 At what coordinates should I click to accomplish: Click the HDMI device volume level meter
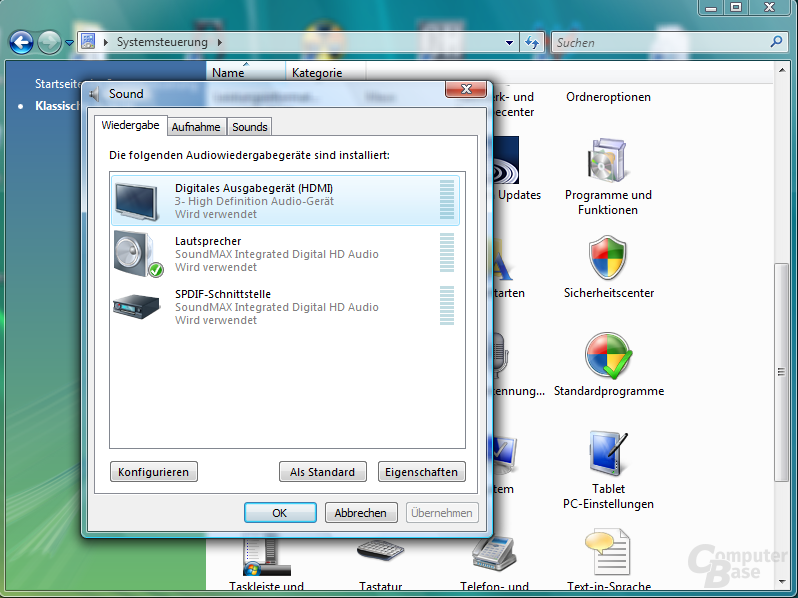[447, 200]
